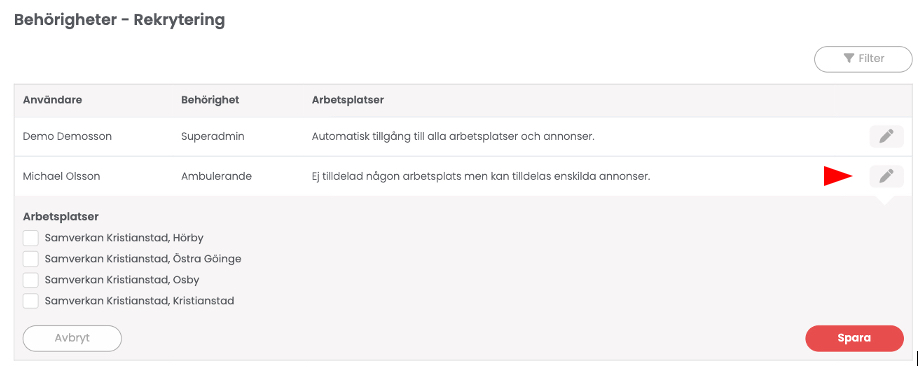Select the Kristianstad, Kristianstad checkbox

pyautogui.click(x=31, y=301)
